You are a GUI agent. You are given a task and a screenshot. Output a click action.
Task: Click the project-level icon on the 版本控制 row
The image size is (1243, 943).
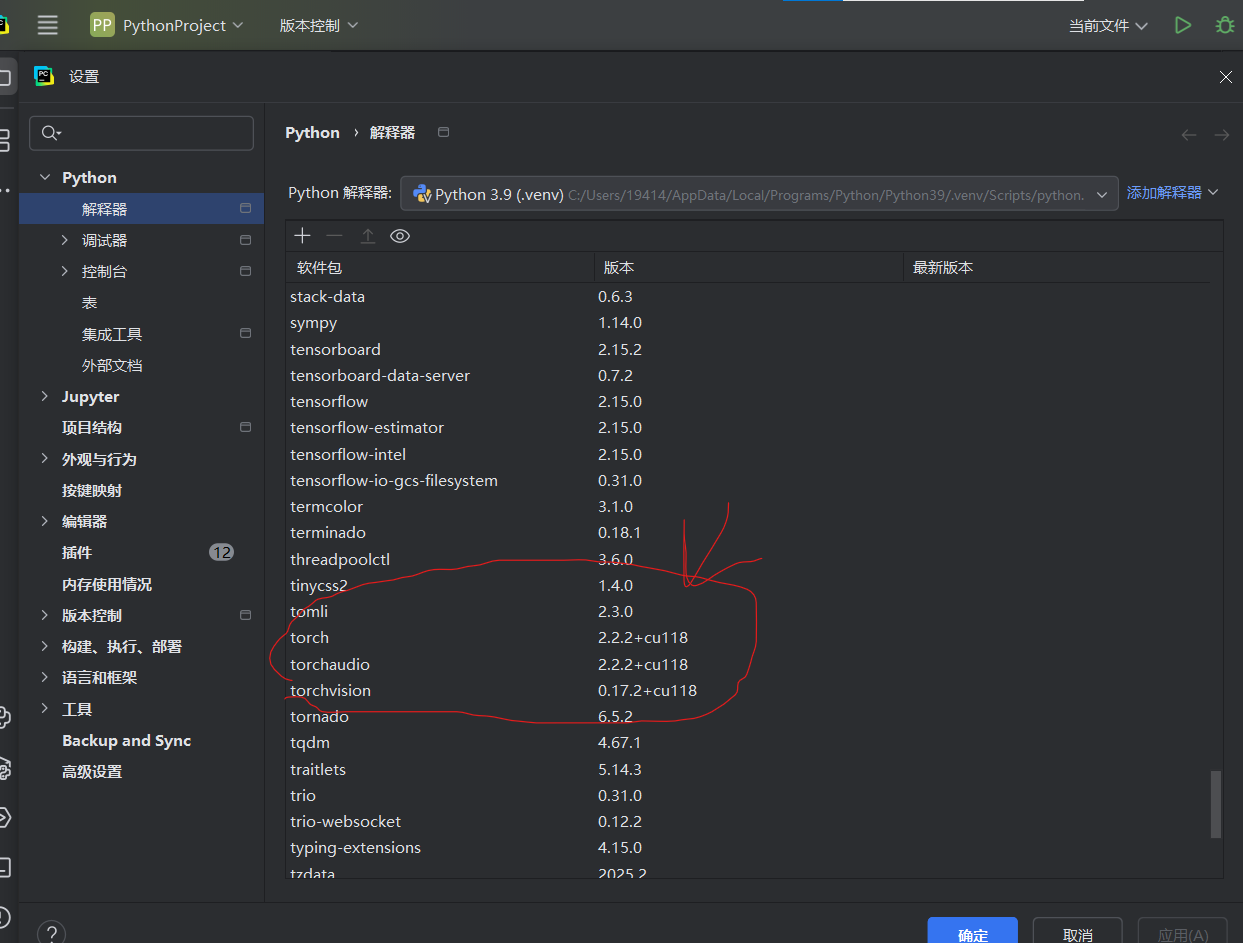pos(245,615)
